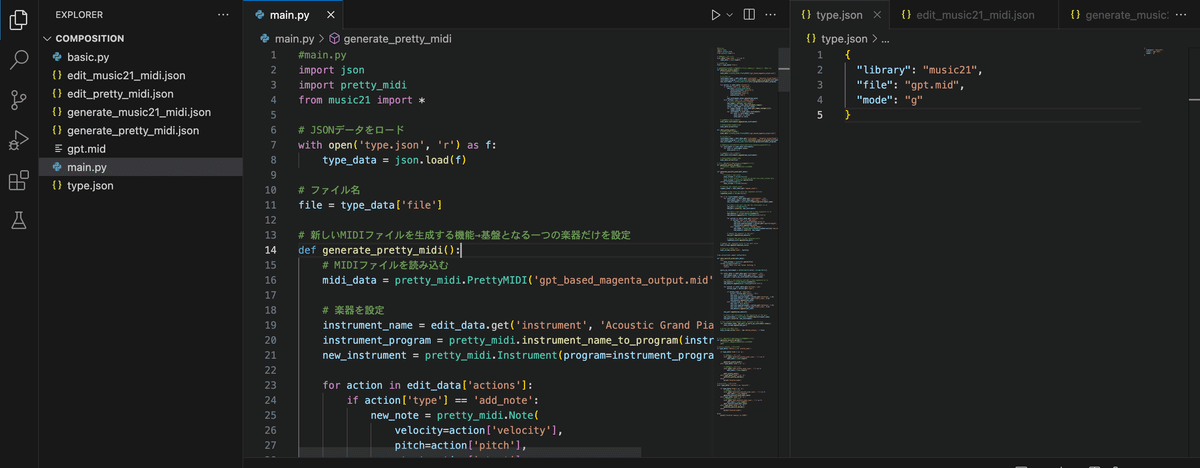Click line number 7 in main.py gutter
Screen dimensions: 1200x468
(273, 144)
